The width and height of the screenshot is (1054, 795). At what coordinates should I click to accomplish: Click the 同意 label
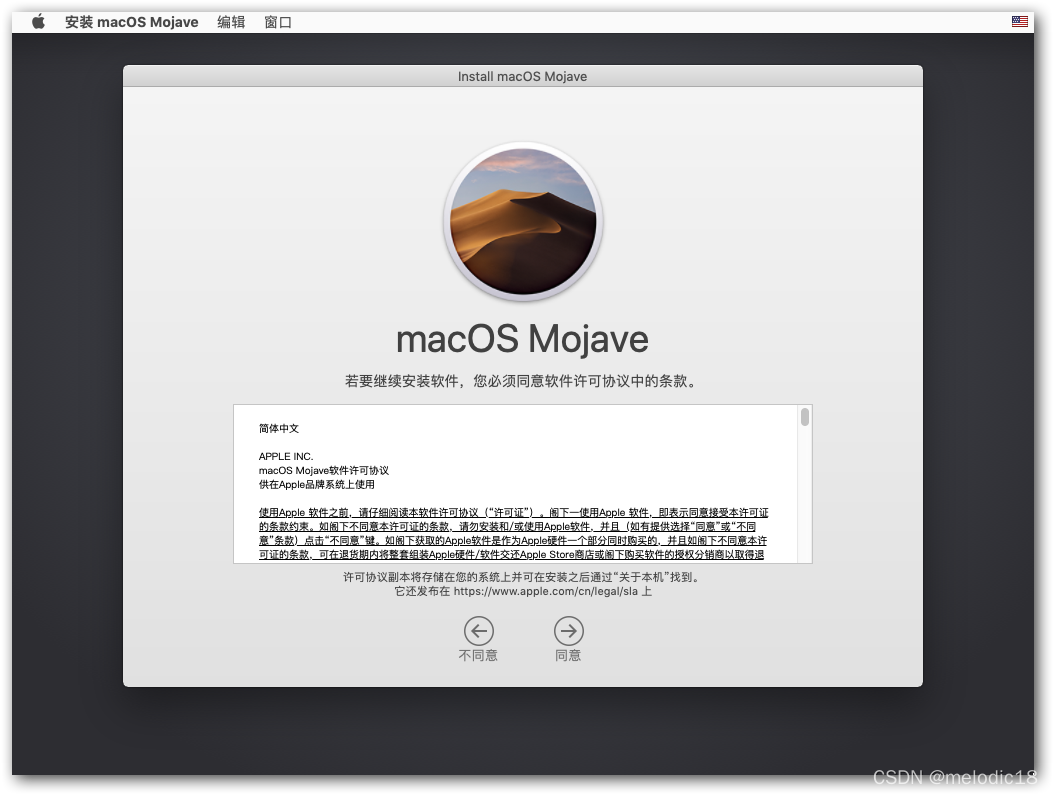568,655
